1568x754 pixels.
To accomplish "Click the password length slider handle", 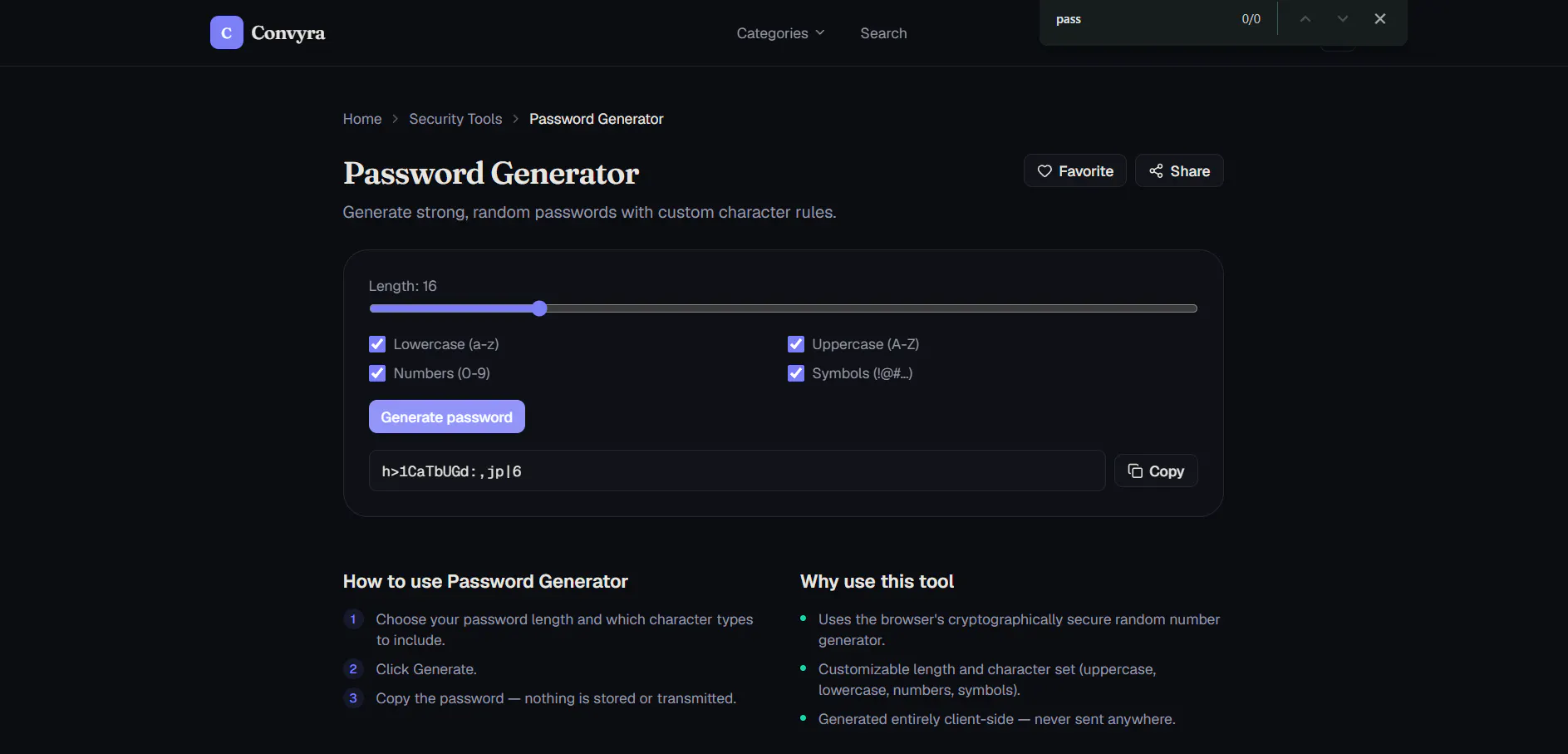I will 539,308.
